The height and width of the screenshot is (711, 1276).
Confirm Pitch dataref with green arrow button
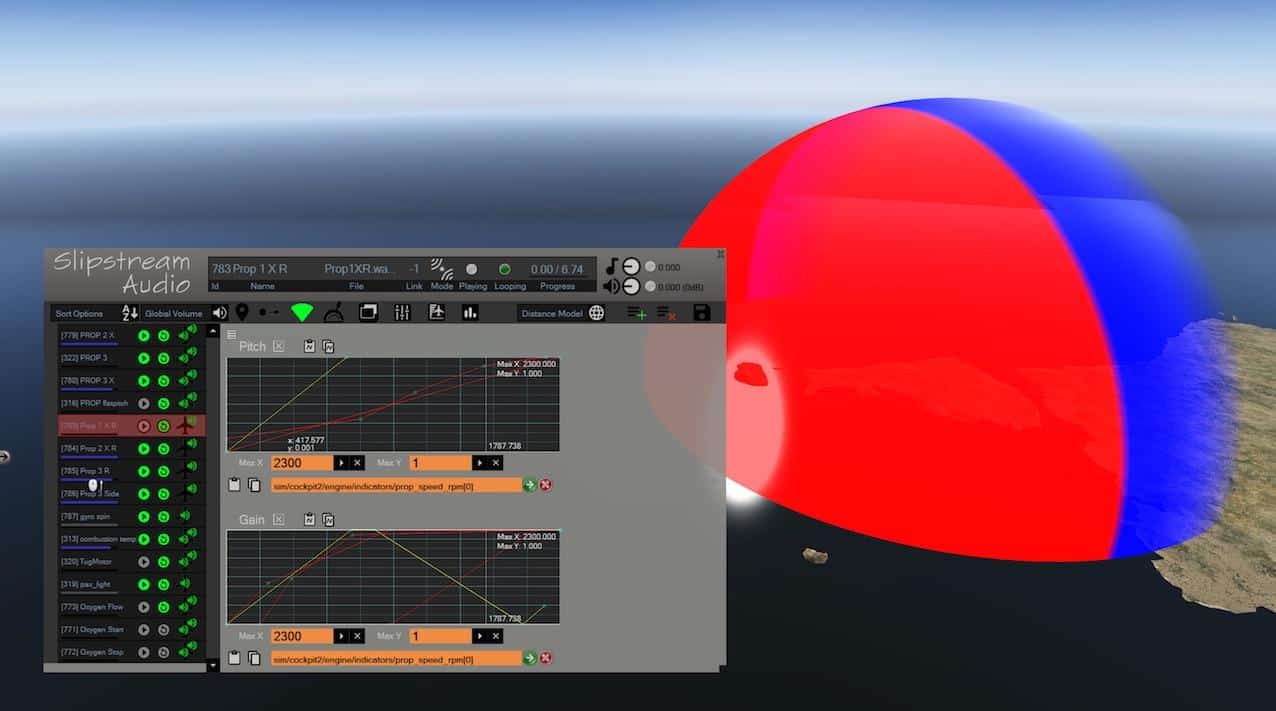coord(529,485)
